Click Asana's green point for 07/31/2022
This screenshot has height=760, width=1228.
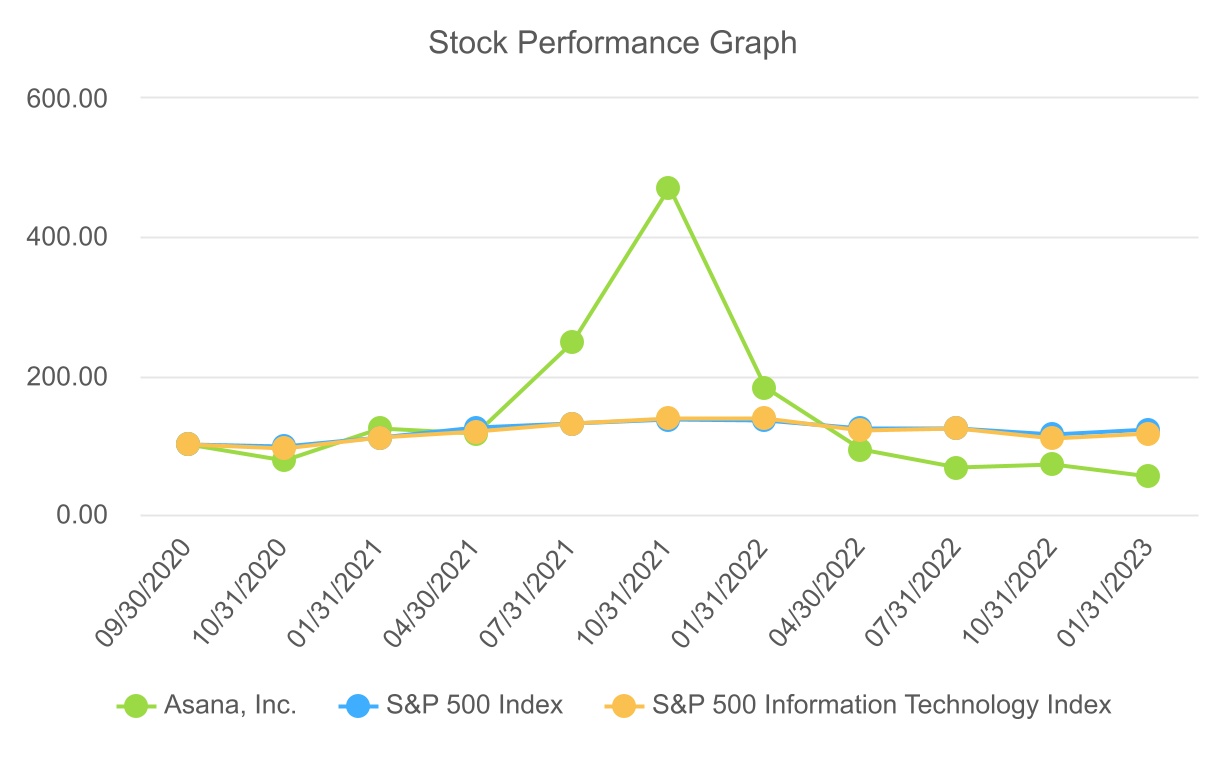click(x=956, y=468)
